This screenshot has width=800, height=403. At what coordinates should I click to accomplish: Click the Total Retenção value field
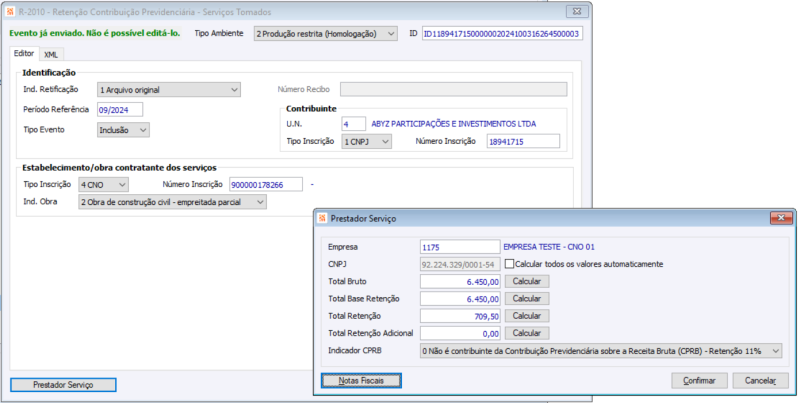click(x=460, y=316)
